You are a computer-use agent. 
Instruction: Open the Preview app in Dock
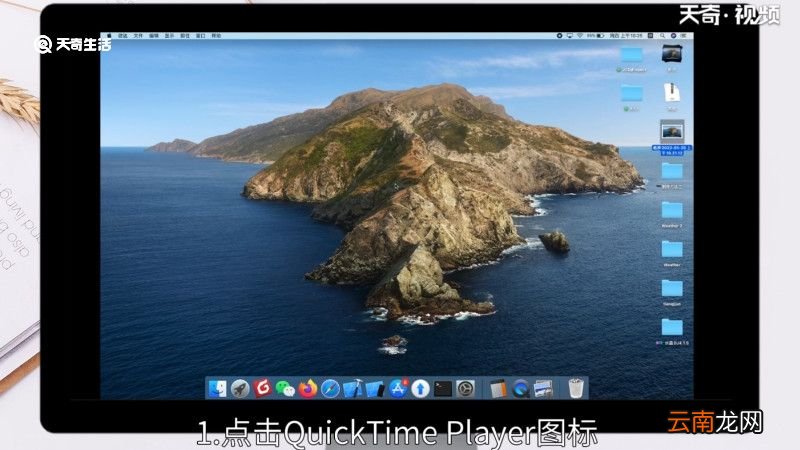click(543, 389)
